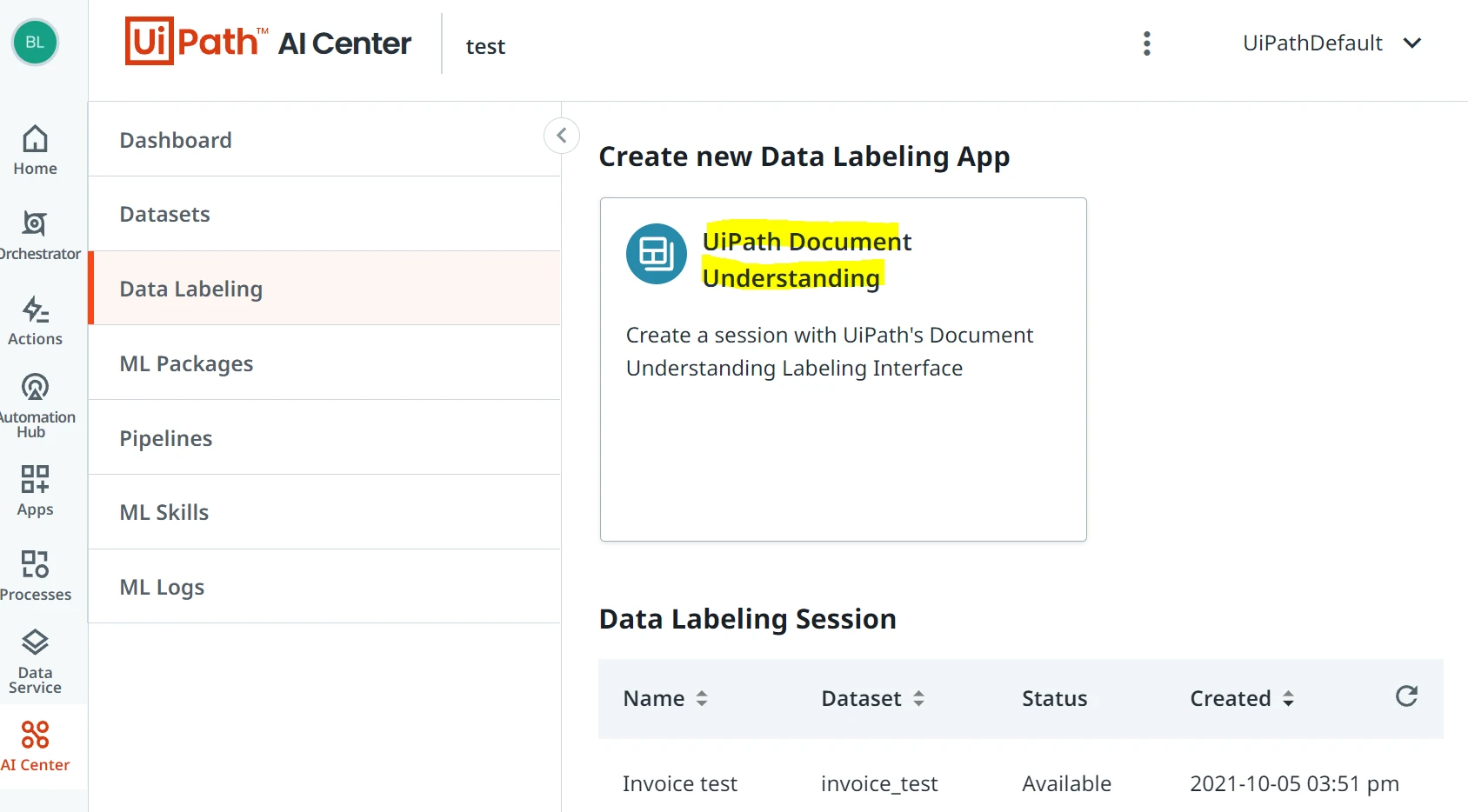Open the Datasets menu item
The width and height of the screenshot is (1468, 812).
click(x=324, y=214)
